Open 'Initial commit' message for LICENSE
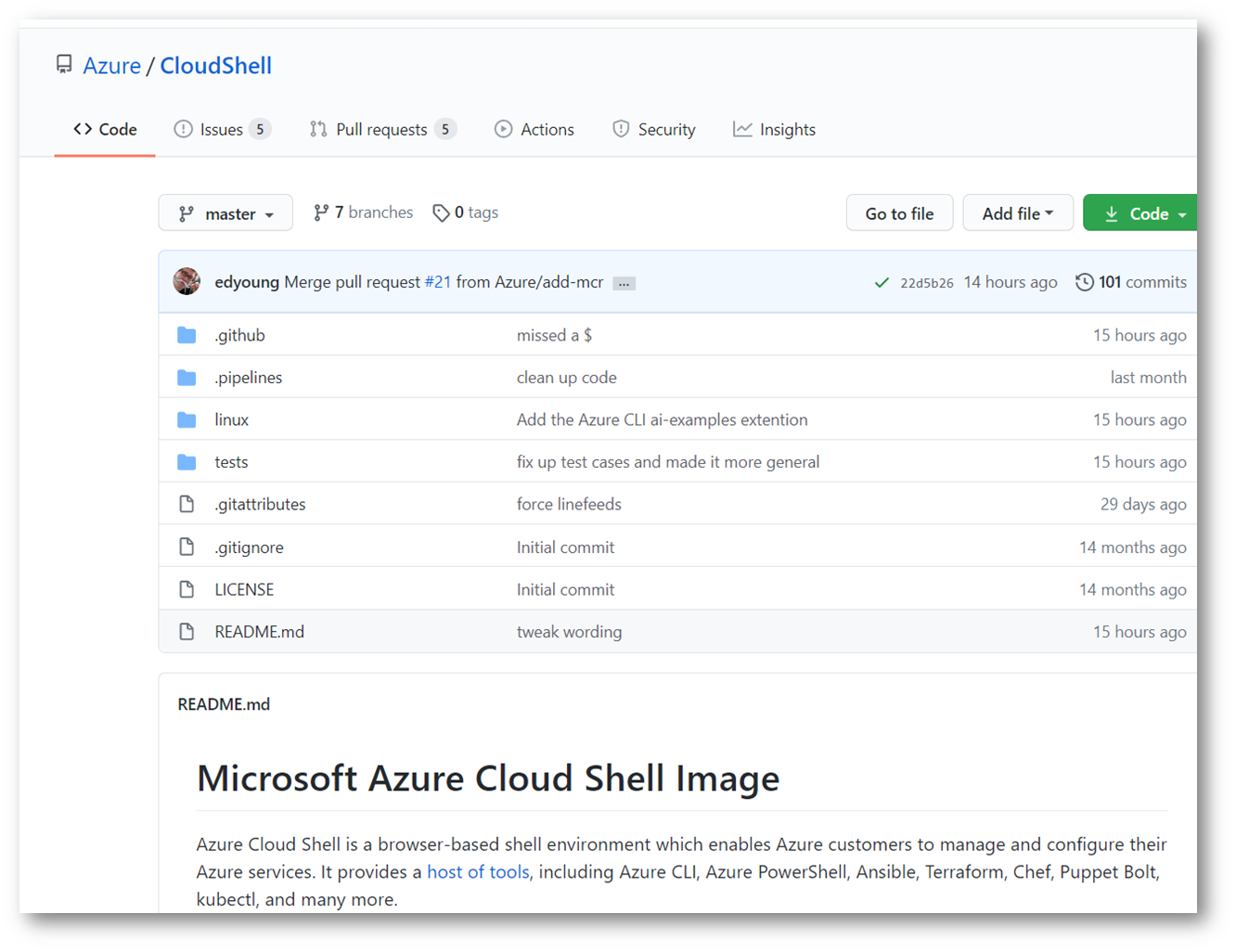 click(x=565, y=589)
